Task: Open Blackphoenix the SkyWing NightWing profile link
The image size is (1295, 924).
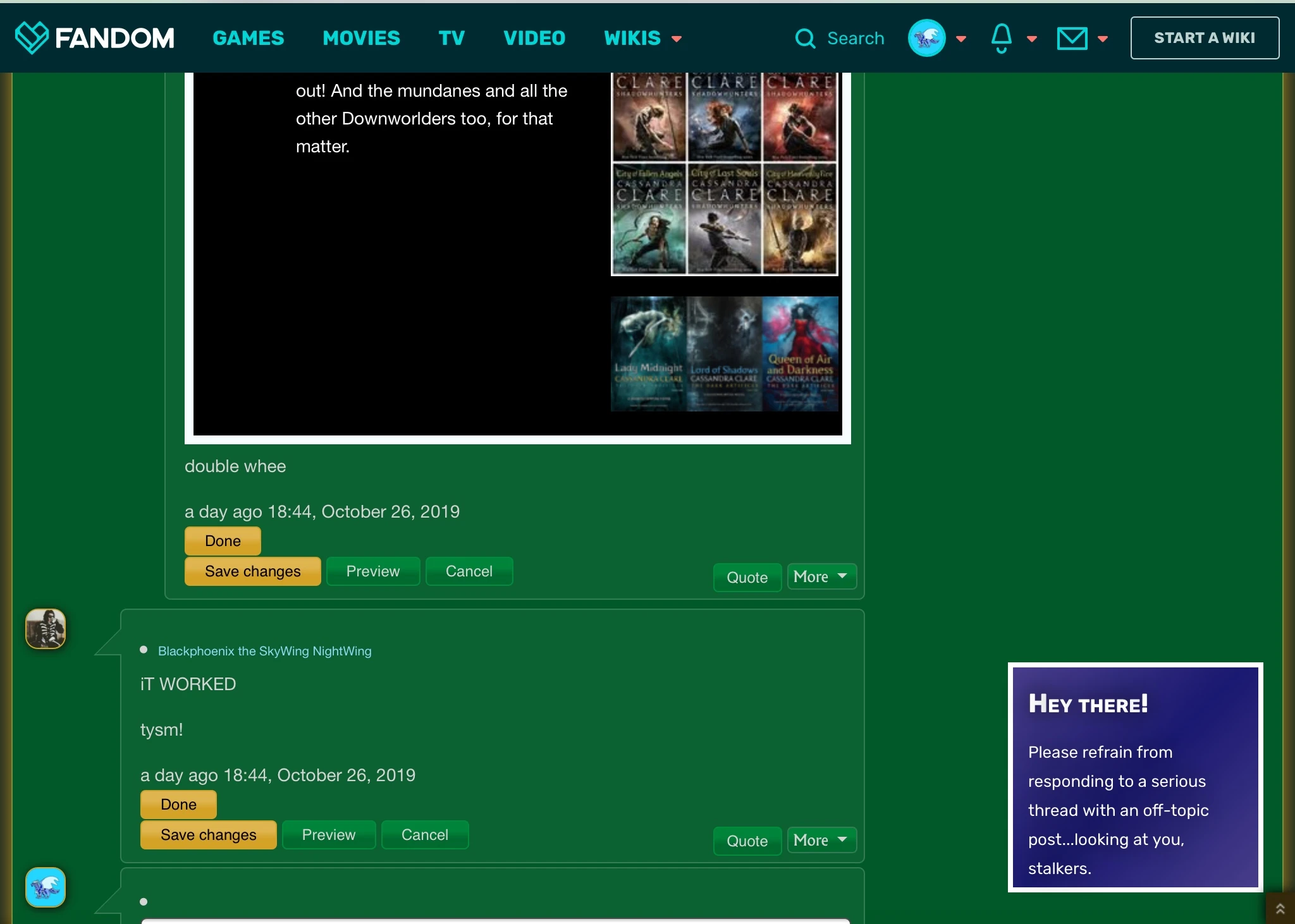Action: tap(264, 651)
